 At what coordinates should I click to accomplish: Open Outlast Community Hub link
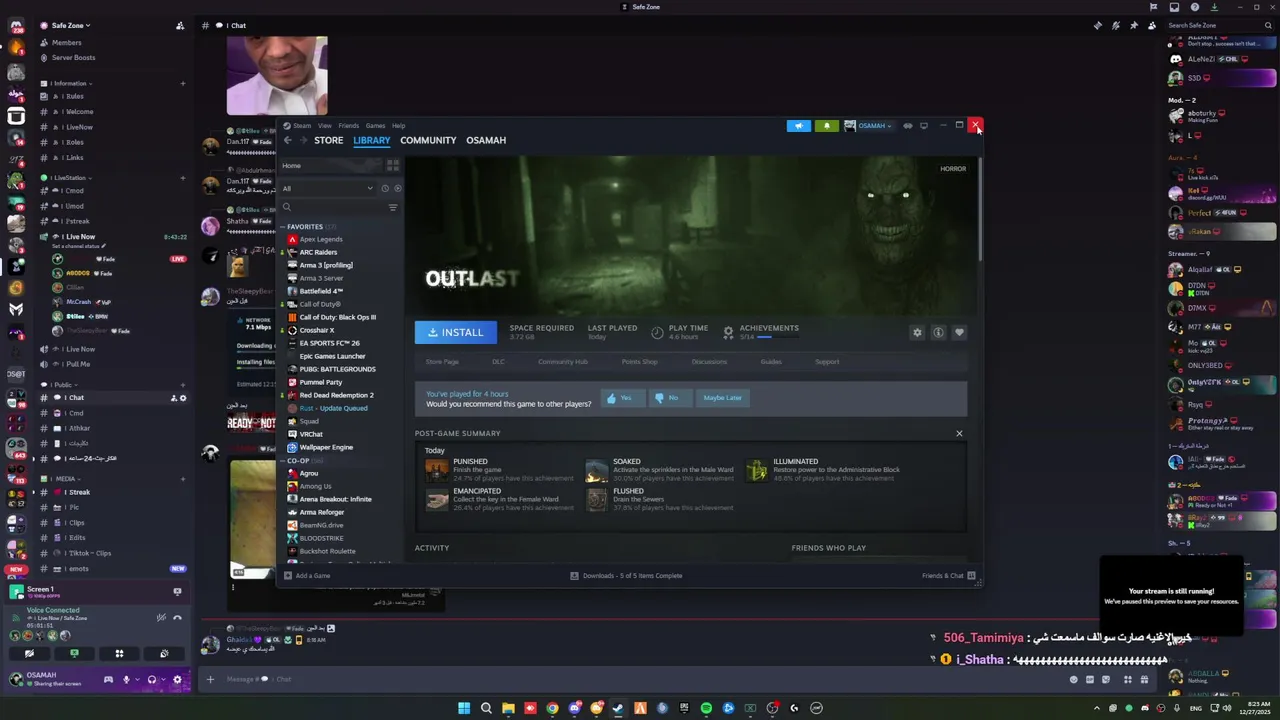563,362
